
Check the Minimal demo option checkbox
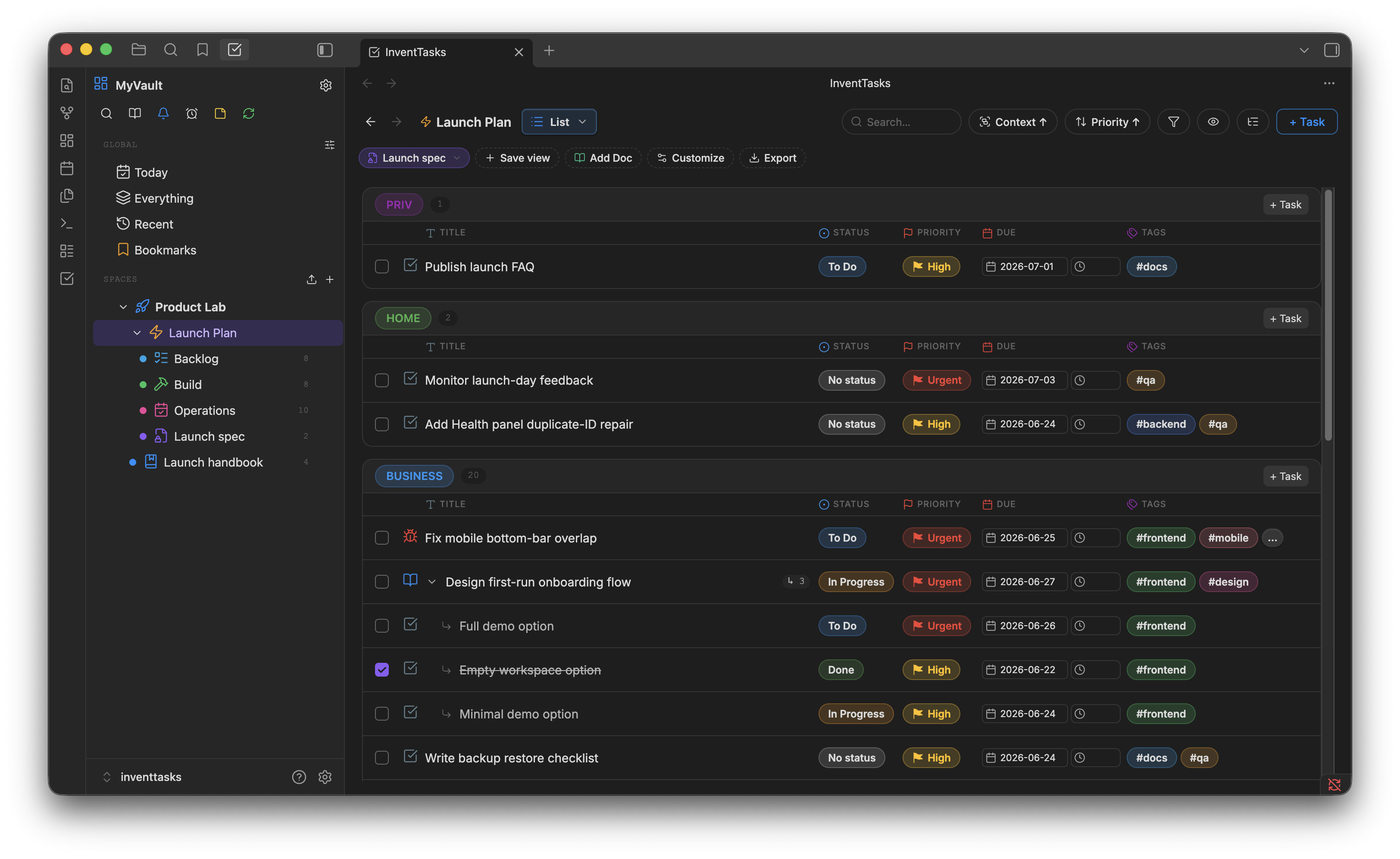(382, 714)
